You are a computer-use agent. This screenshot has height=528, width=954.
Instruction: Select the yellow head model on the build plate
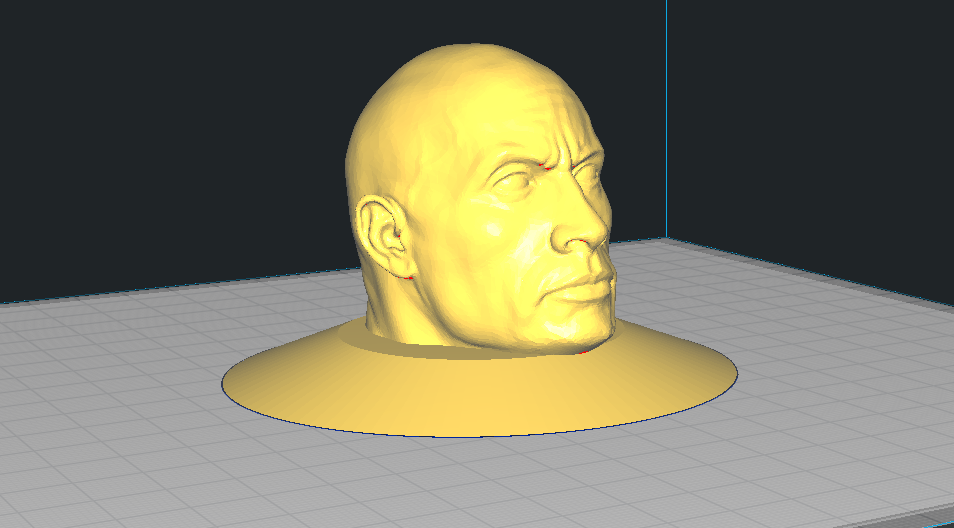click(x=481, y=201)
